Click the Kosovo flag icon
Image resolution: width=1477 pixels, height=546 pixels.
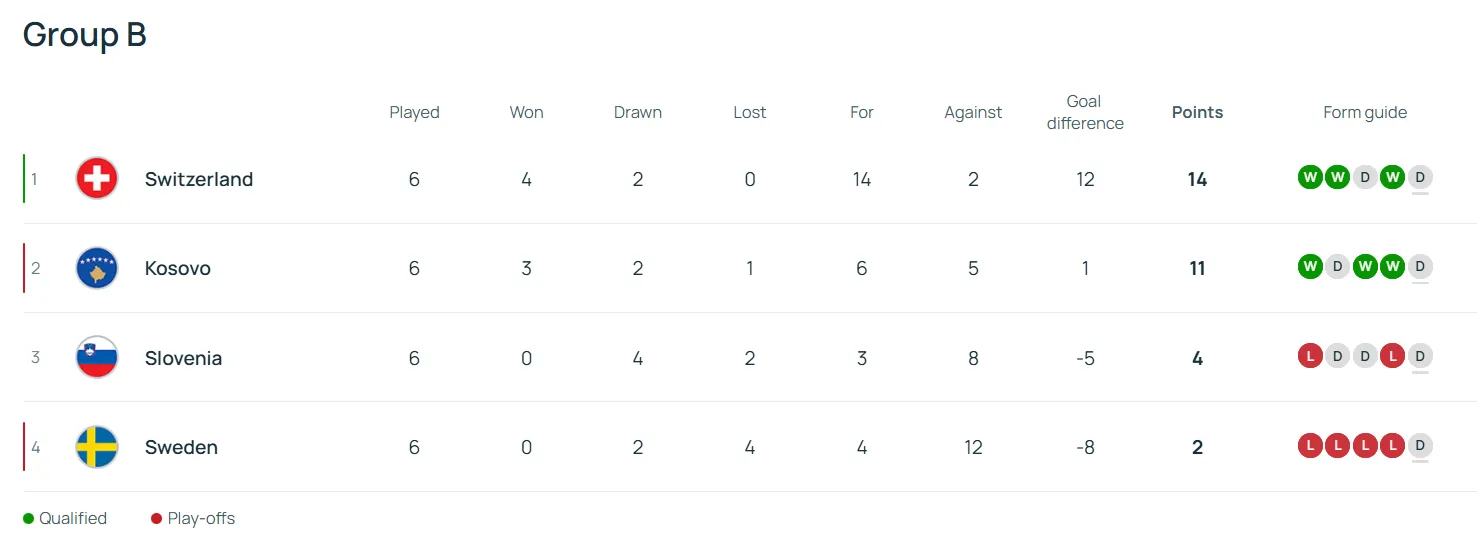point(97,268)
